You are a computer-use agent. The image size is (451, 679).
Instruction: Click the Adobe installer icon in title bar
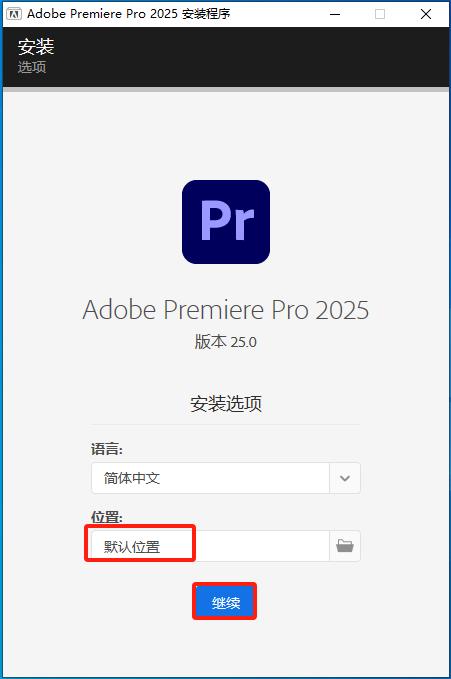click(13, 14)
